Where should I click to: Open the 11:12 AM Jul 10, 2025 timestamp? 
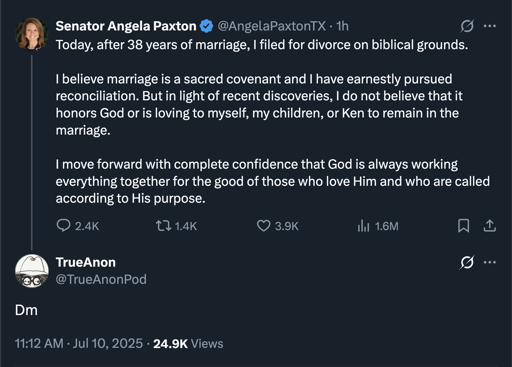tap(79, 344)
